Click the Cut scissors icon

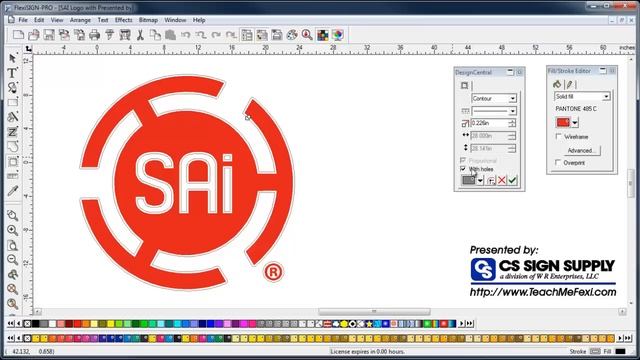click(140, 35)
